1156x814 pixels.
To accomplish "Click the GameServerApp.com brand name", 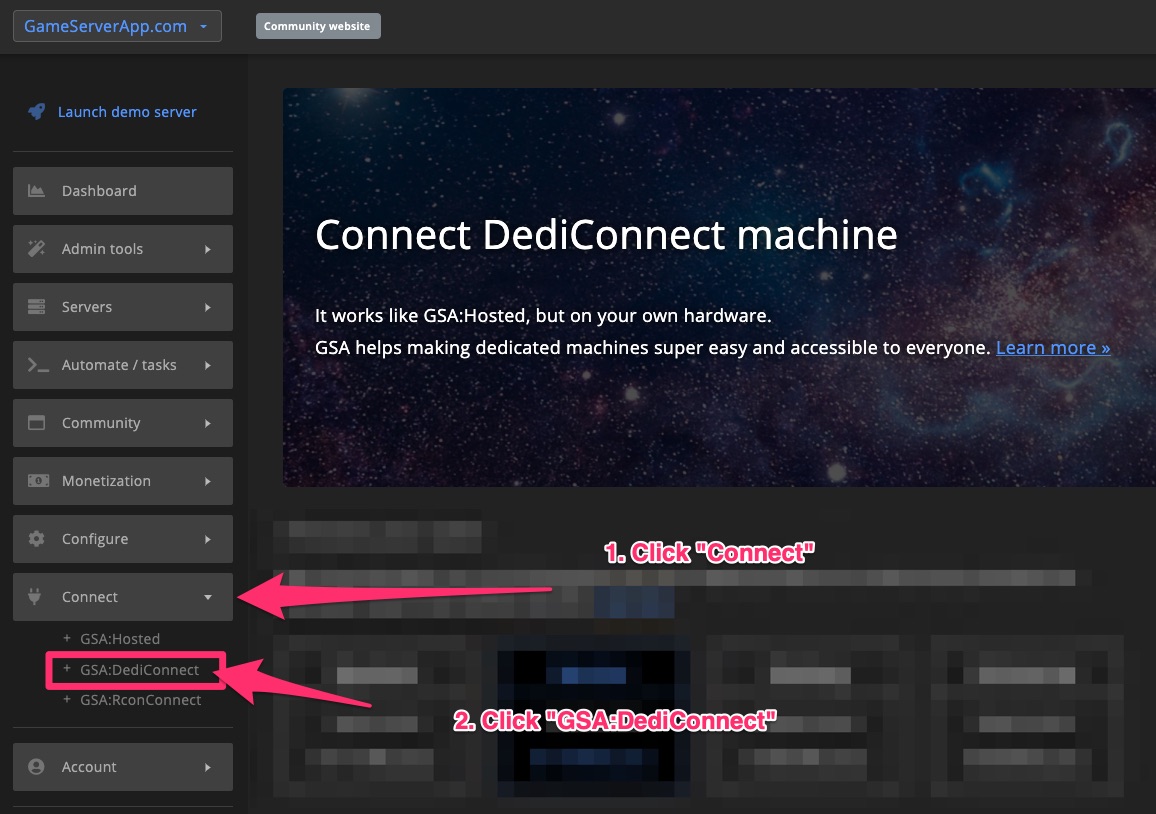I will coord(105,26).
